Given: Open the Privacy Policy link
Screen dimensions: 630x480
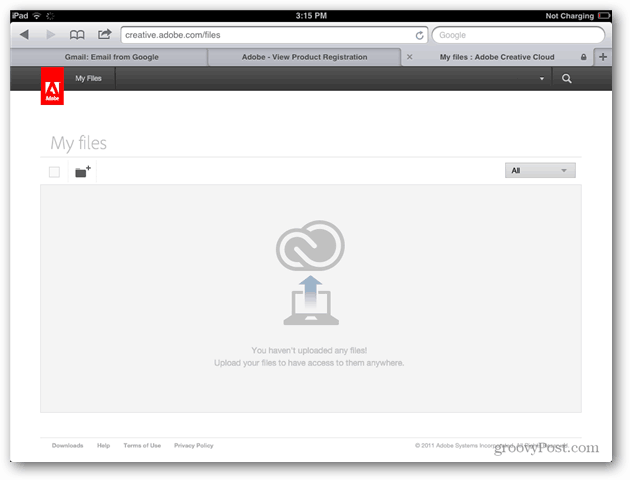Looking at the screenshot, I should tap(194, 445).
